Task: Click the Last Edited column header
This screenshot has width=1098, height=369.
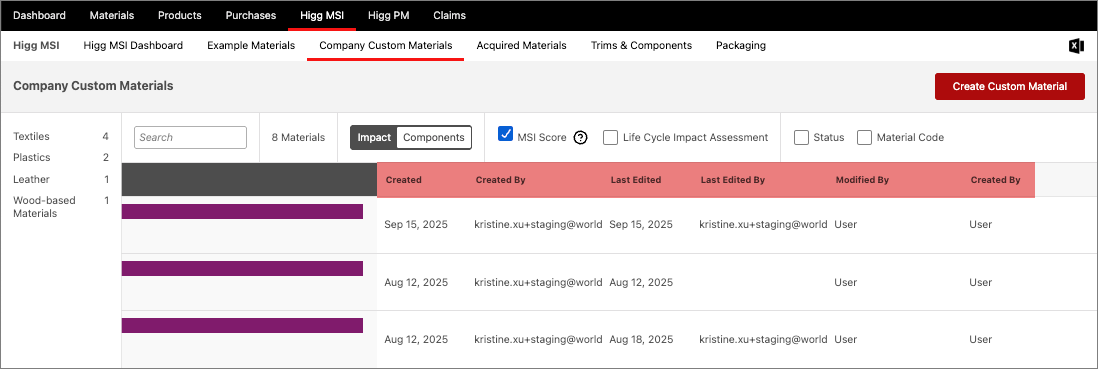Action: point(636,180)
